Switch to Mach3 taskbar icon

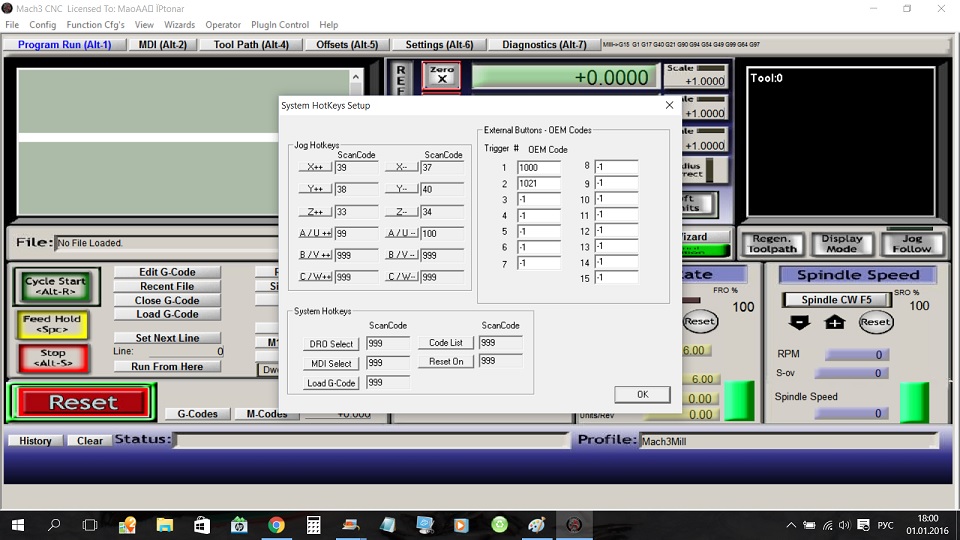coord(574,525)
